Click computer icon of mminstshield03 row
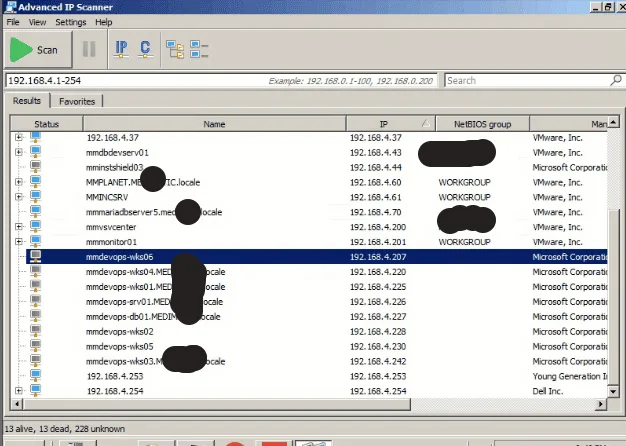Viewport: 626px width, 446px height. pos(36,167)
